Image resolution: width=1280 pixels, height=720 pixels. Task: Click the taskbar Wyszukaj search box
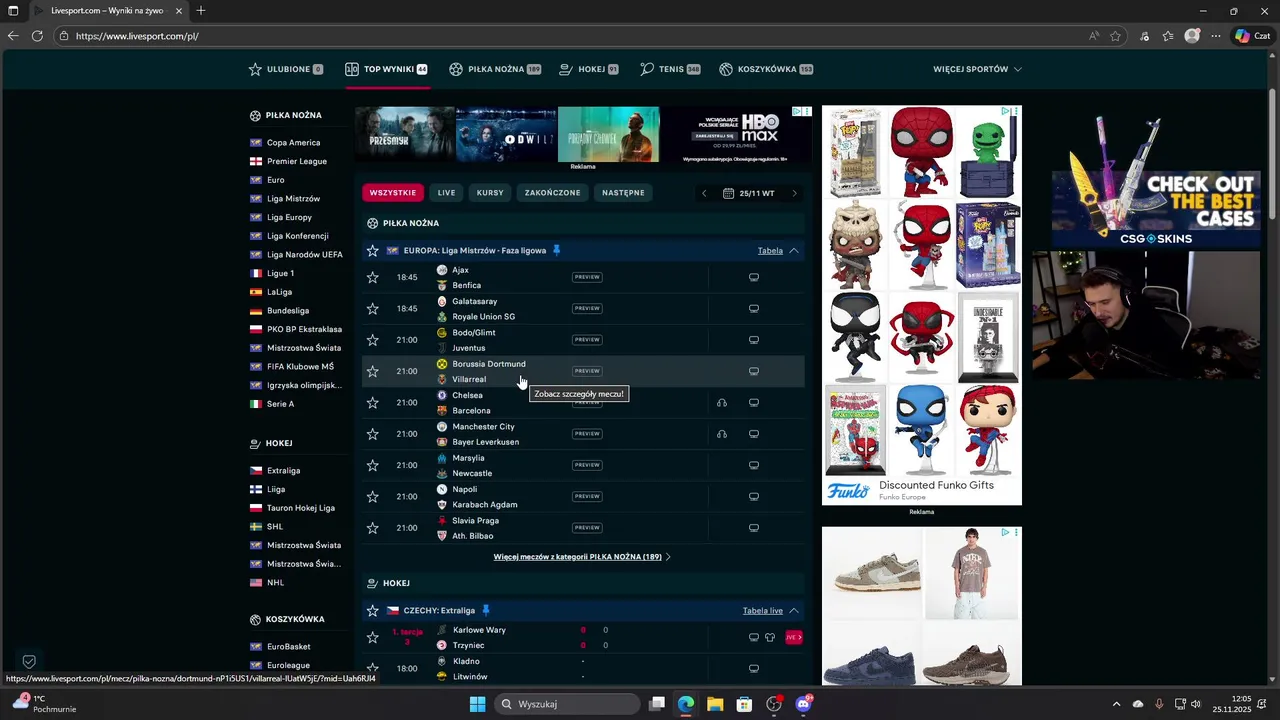(569, 704)
